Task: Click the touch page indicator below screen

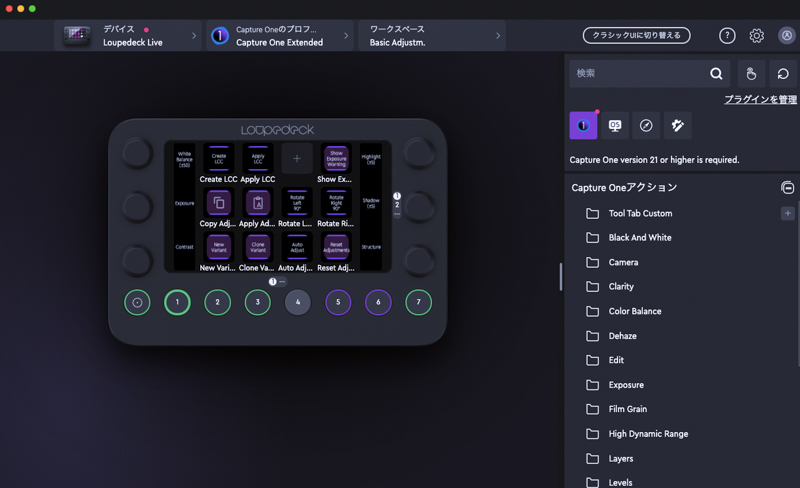Action: (x=277, y=282)
